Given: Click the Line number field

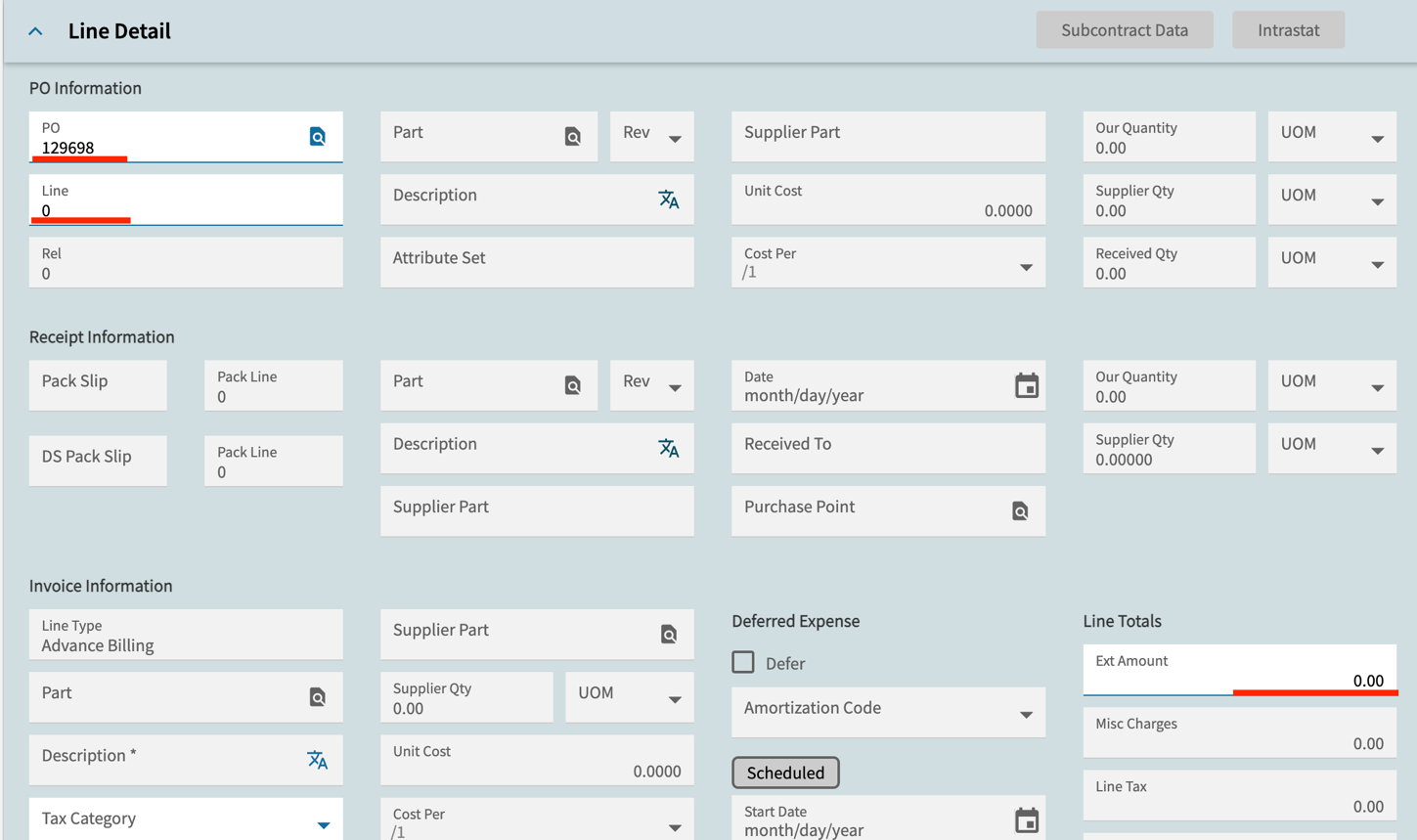Looking at the screenshot, I should click(x=186, y=199).
